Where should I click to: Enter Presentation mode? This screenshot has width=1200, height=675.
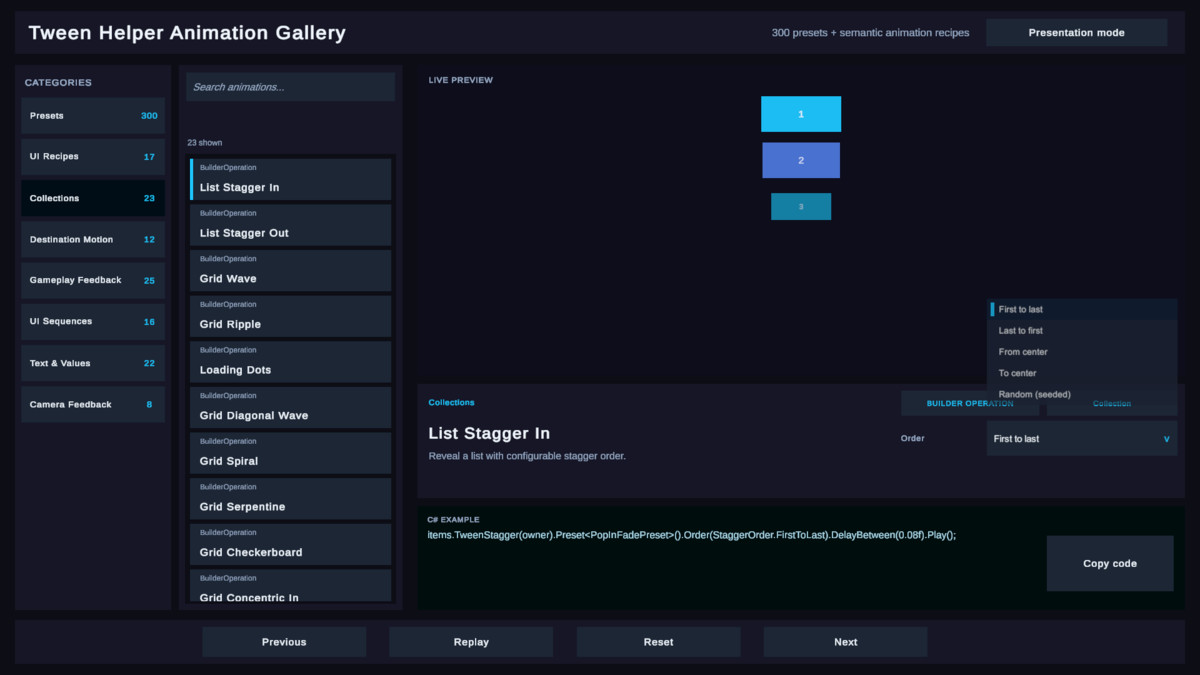(1076, 33)
